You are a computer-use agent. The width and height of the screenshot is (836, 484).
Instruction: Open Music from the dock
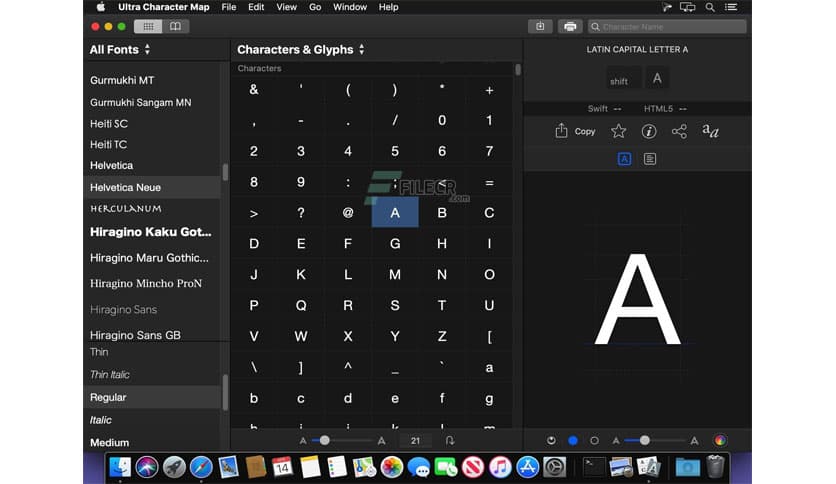click(500, 467)
